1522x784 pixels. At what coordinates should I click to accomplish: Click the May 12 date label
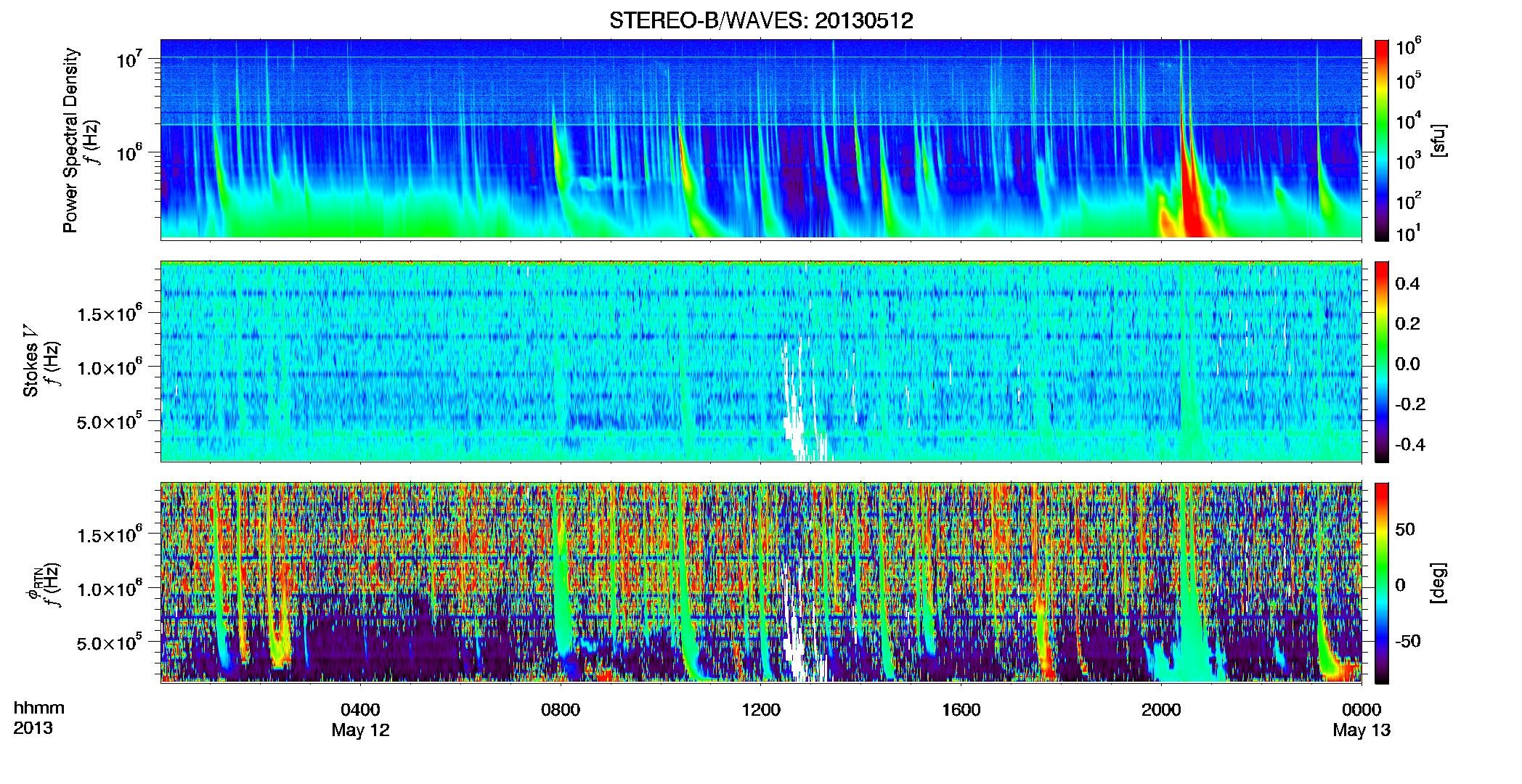click(x=360, y=730)
